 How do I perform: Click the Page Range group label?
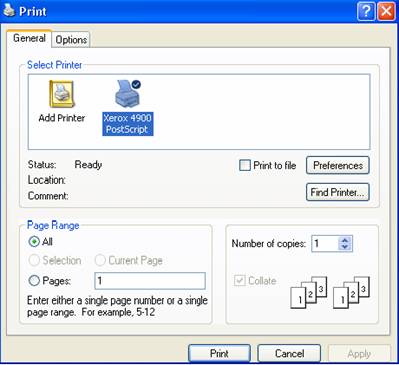click(x=53, y=225)
